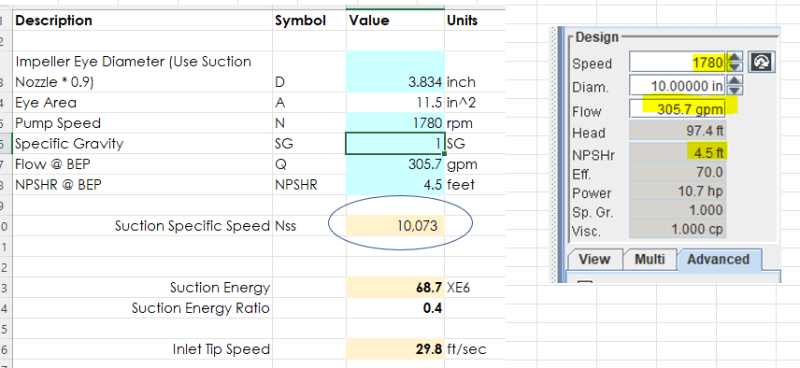This screenshot has width=800, height=368.
Task: Select the feet units cell
Action: pyautogui.click(x=474, y=185)
